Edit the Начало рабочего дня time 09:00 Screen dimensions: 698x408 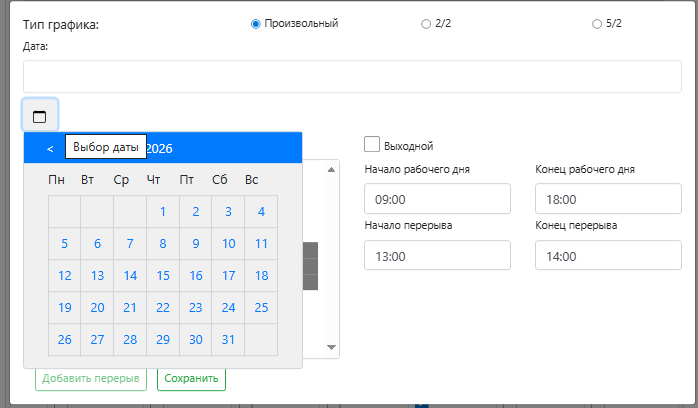pyautogui.click(x=437, y=199)
